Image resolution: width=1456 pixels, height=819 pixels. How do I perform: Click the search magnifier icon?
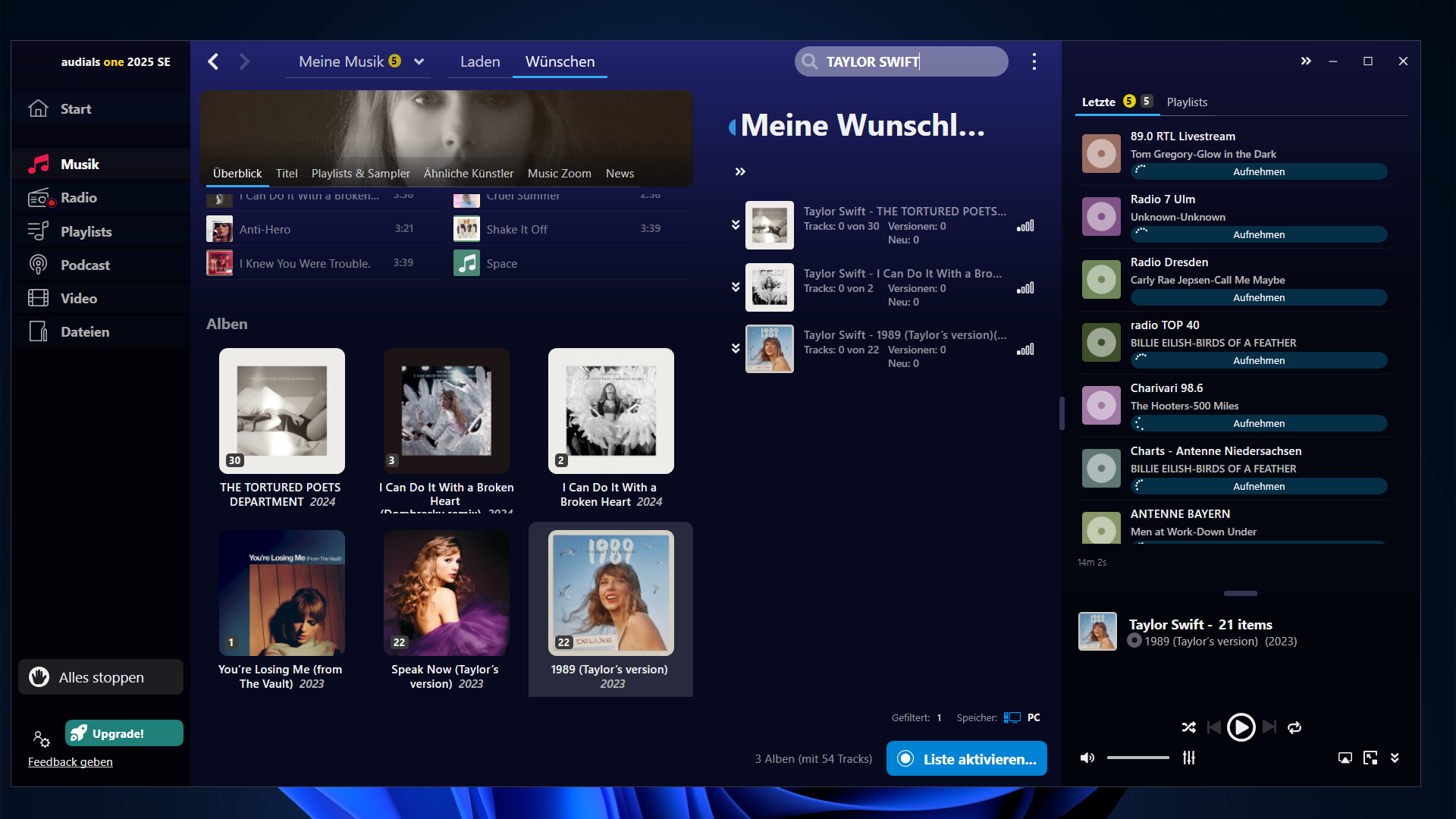coord(810,61)
